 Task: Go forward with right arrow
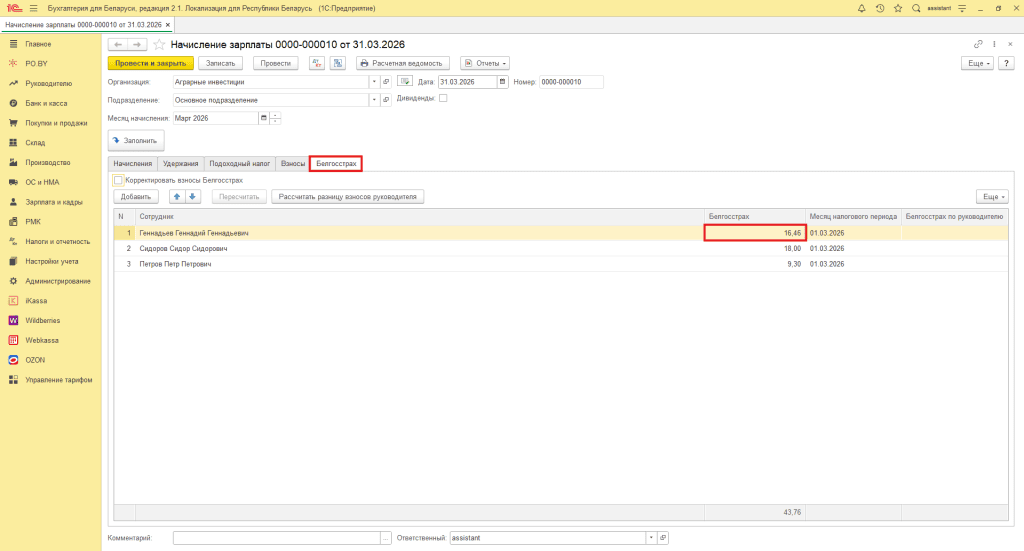click(137, 44)
